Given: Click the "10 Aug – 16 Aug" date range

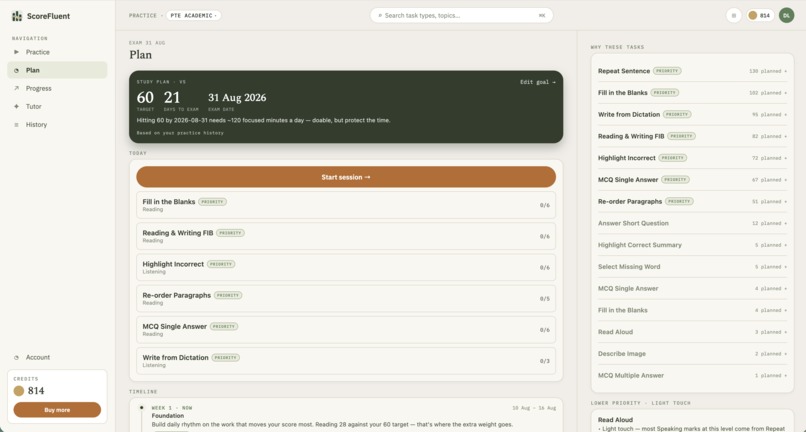Looking at the screenshot, I should tap(534, 408).
